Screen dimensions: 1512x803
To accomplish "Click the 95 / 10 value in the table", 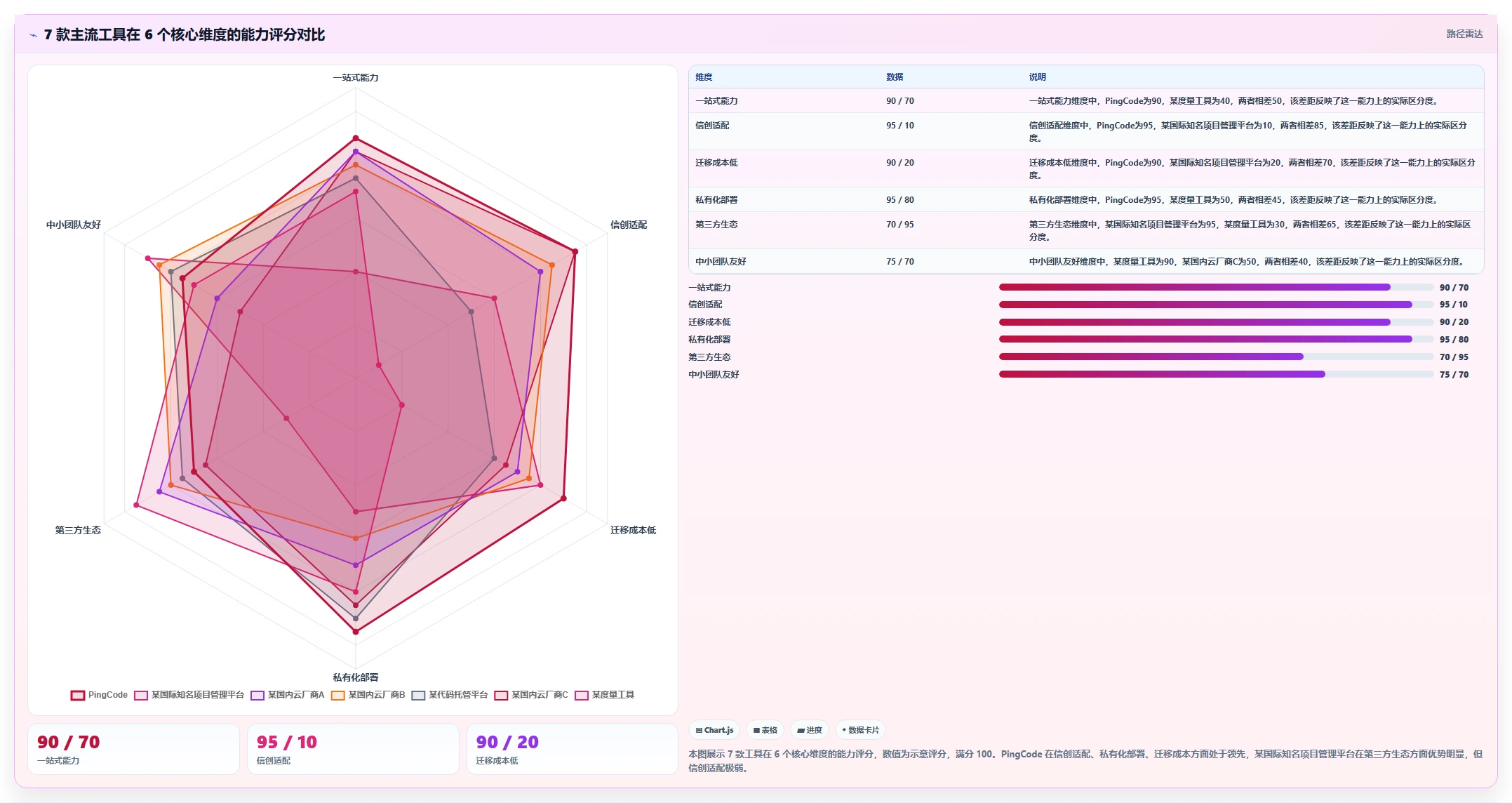I will click(x=900, y=126).
